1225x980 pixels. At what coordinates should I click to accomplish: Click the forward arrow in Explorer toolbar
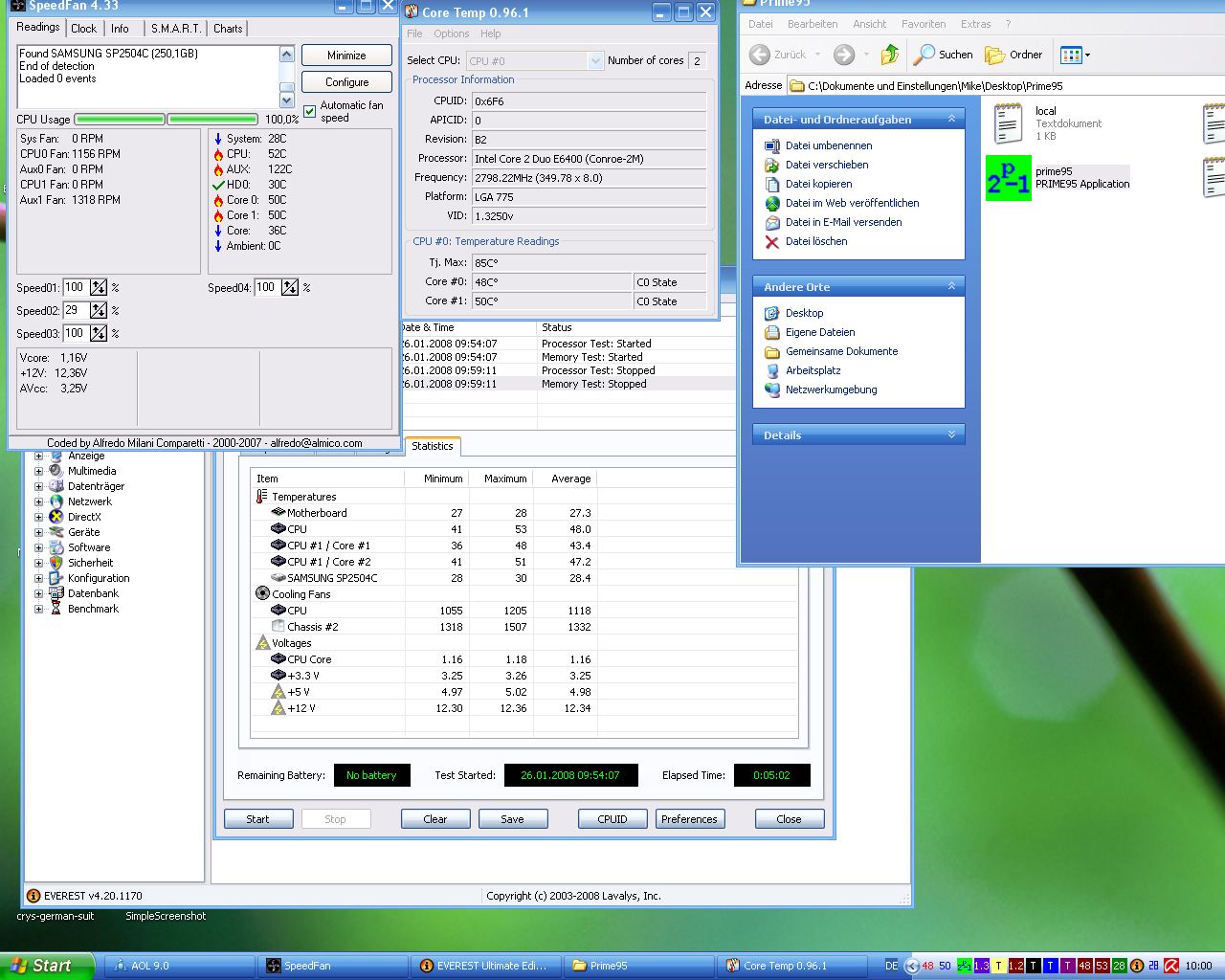[843, 55]
